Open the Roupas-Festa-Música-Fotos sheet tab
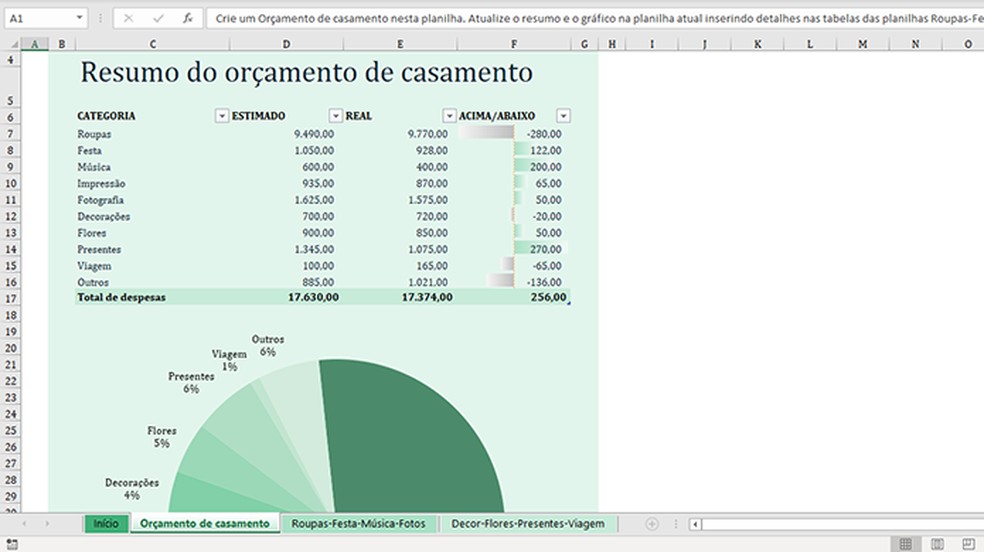Image resolution: width=984 pixels, height=552 pixels. pyautogui.click(x=356, y=524)
